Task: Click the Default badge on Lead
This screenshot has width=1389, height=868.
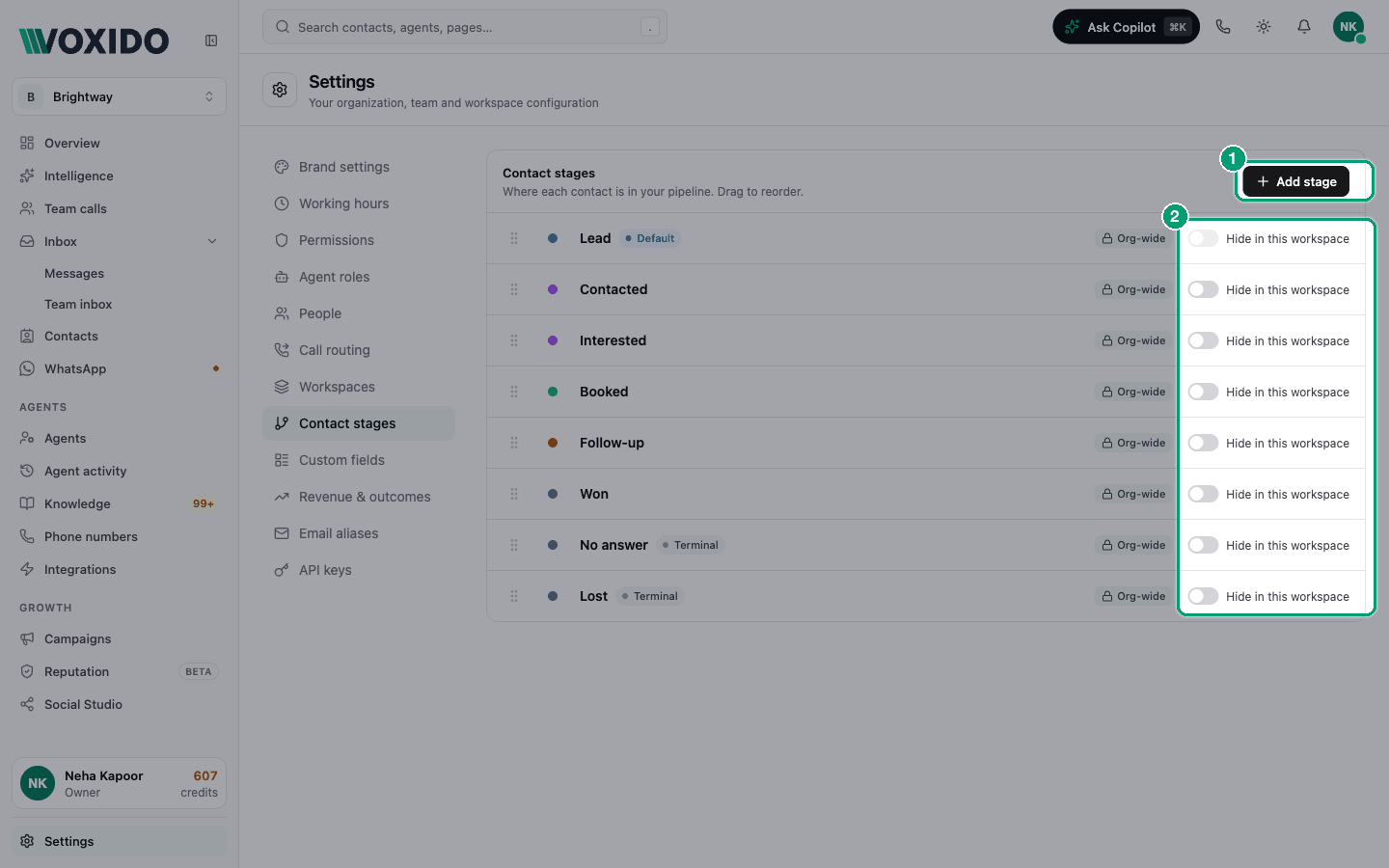Action: (650, 238)
